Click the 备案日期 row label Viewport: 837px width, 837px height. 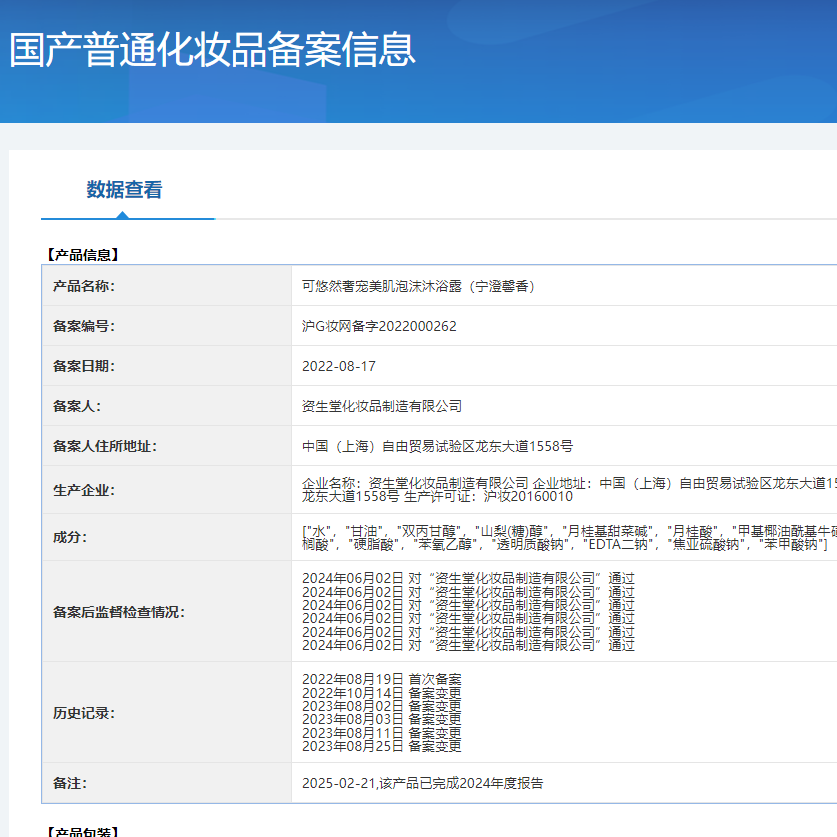pos(84,366)
